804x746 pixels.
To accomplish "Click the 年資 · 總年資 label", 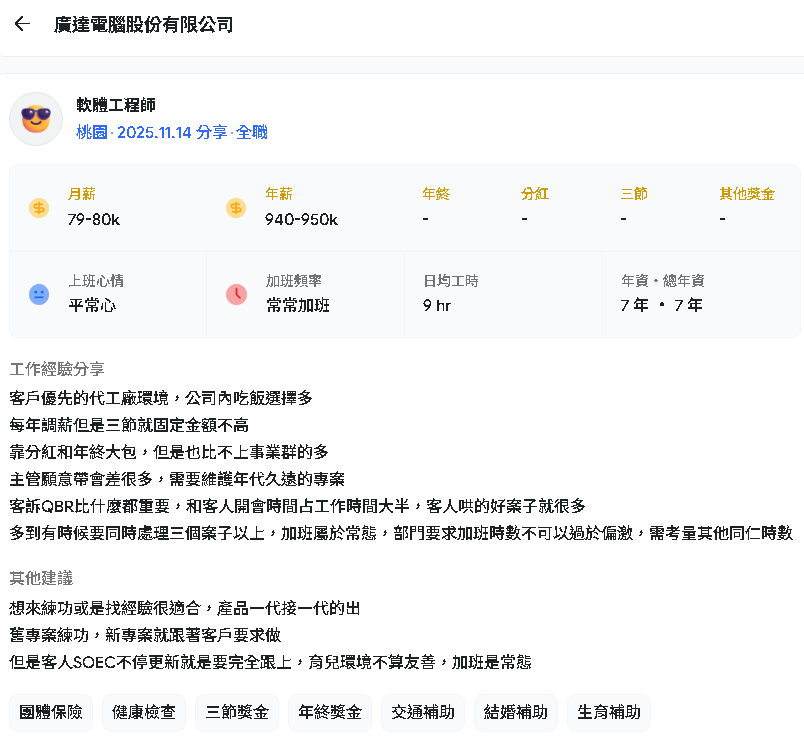I will point(662,281).
